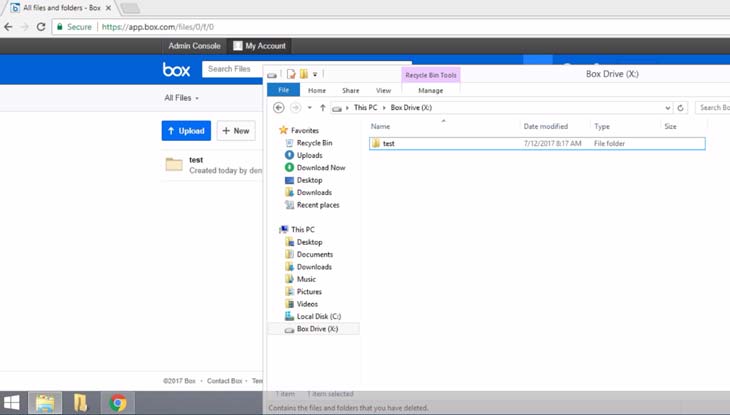Reload the Box page in Chrome

point(41,27)
